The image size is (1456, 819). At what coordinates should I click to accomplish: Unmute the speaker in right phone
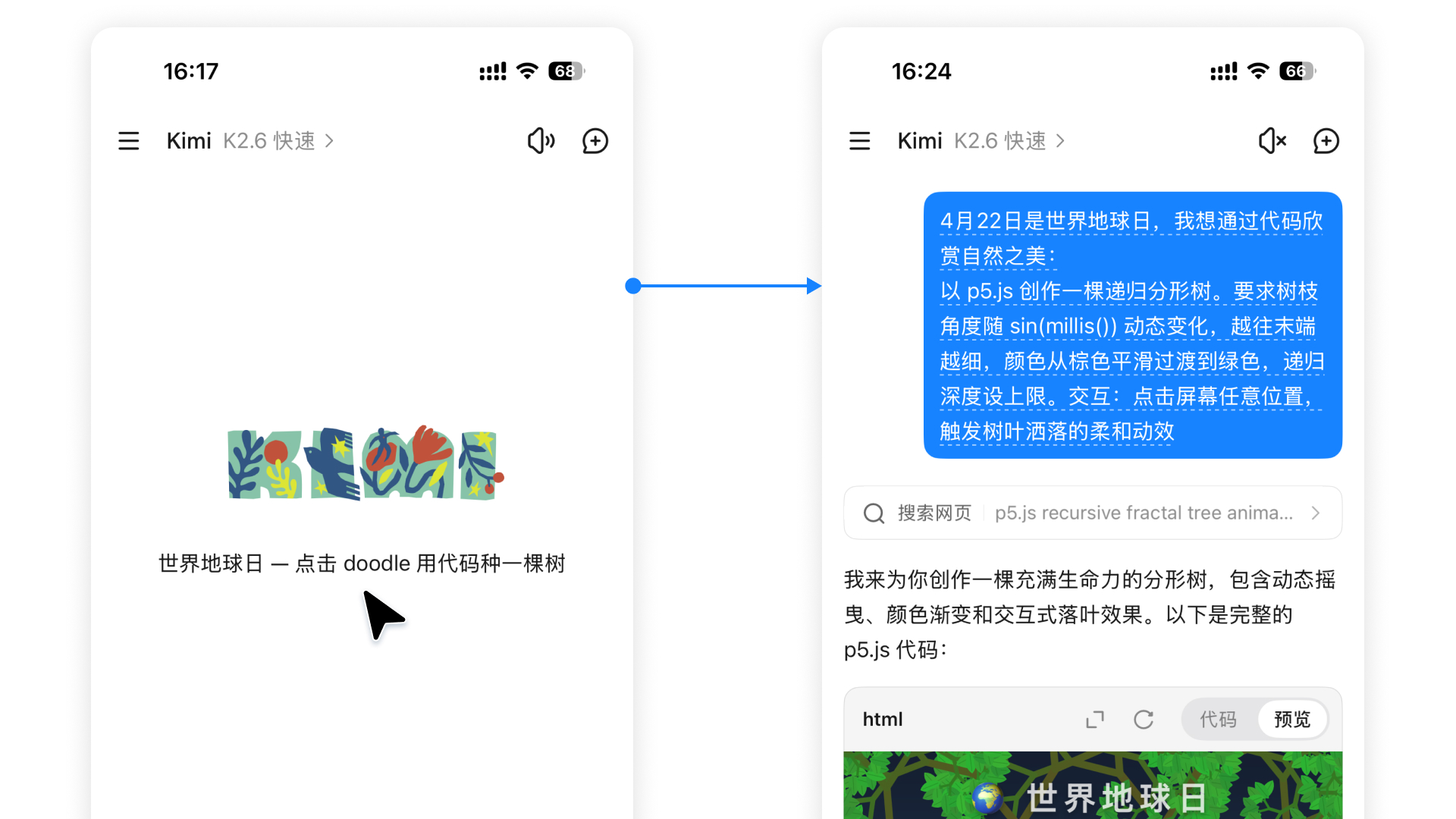click(x=1272, y=141)
